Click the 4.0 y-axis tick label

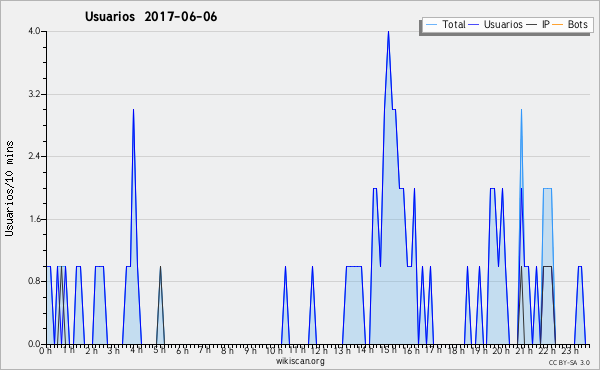point(34,31)
